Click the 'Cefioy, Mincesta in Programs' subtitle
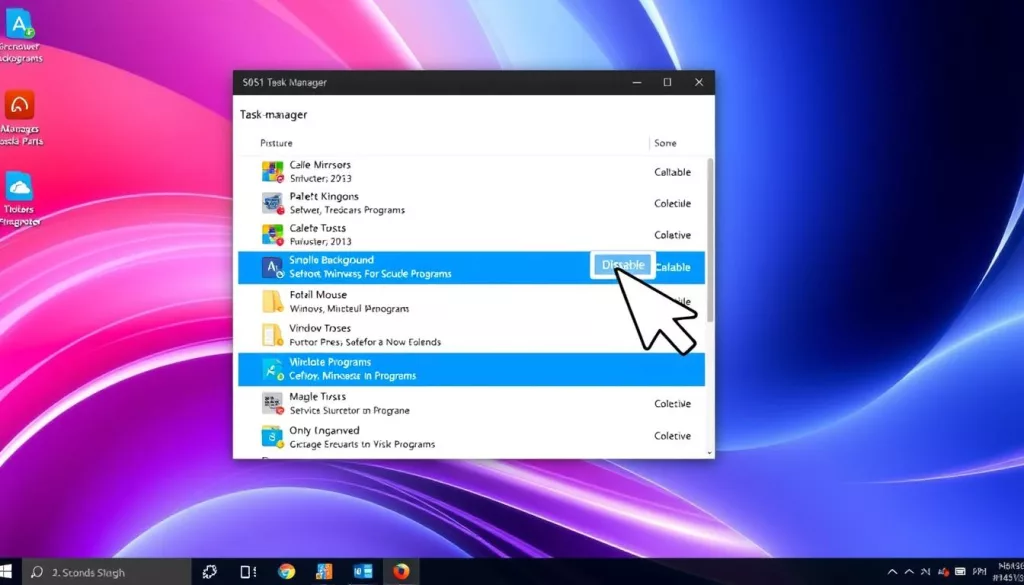Viewport: 1024px width, 585px height. coord(353,376)
